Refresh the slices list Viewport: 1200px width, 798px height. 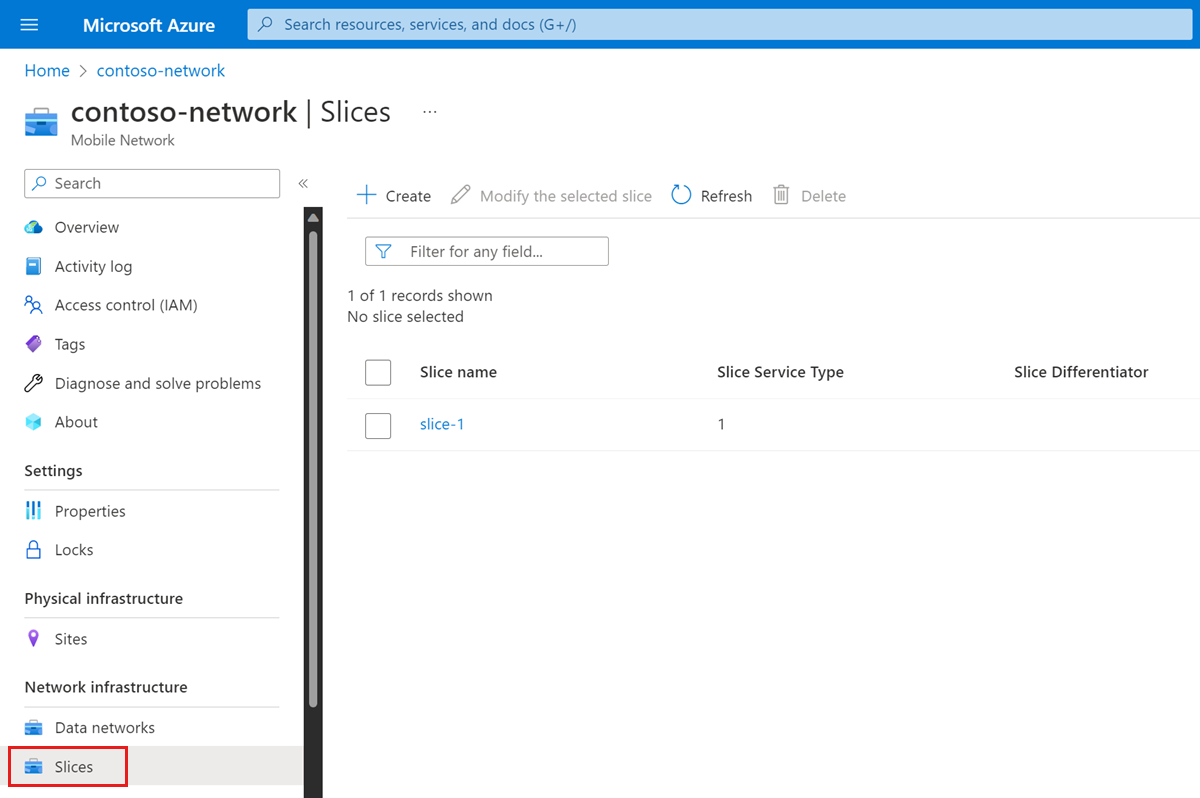(711, 195)
